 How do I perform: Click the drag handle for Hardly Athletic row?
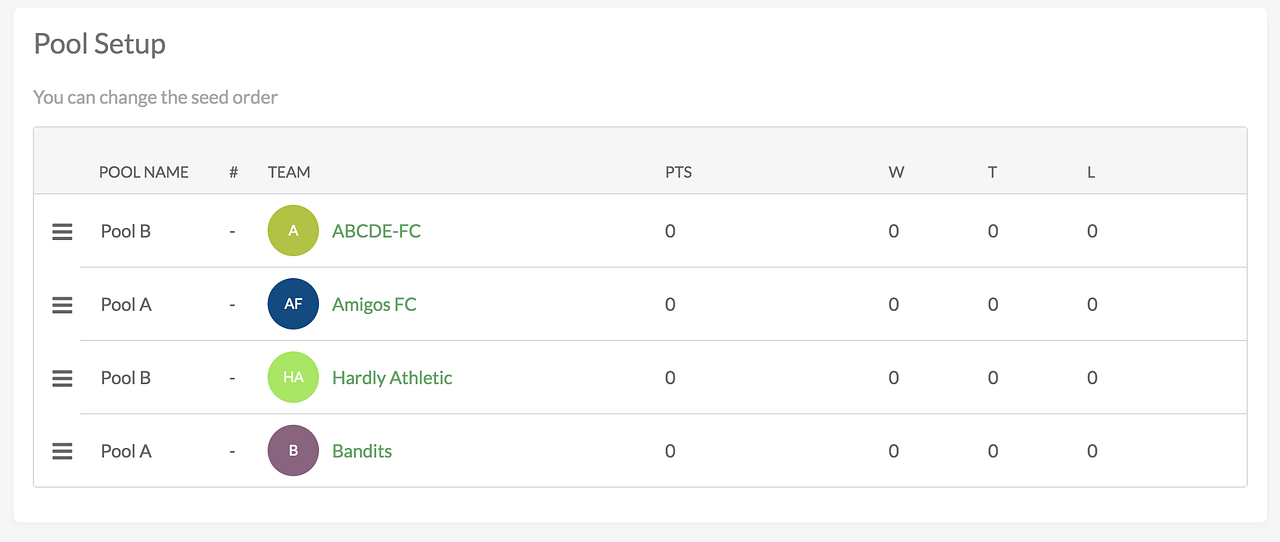click(x=62, y=378)
